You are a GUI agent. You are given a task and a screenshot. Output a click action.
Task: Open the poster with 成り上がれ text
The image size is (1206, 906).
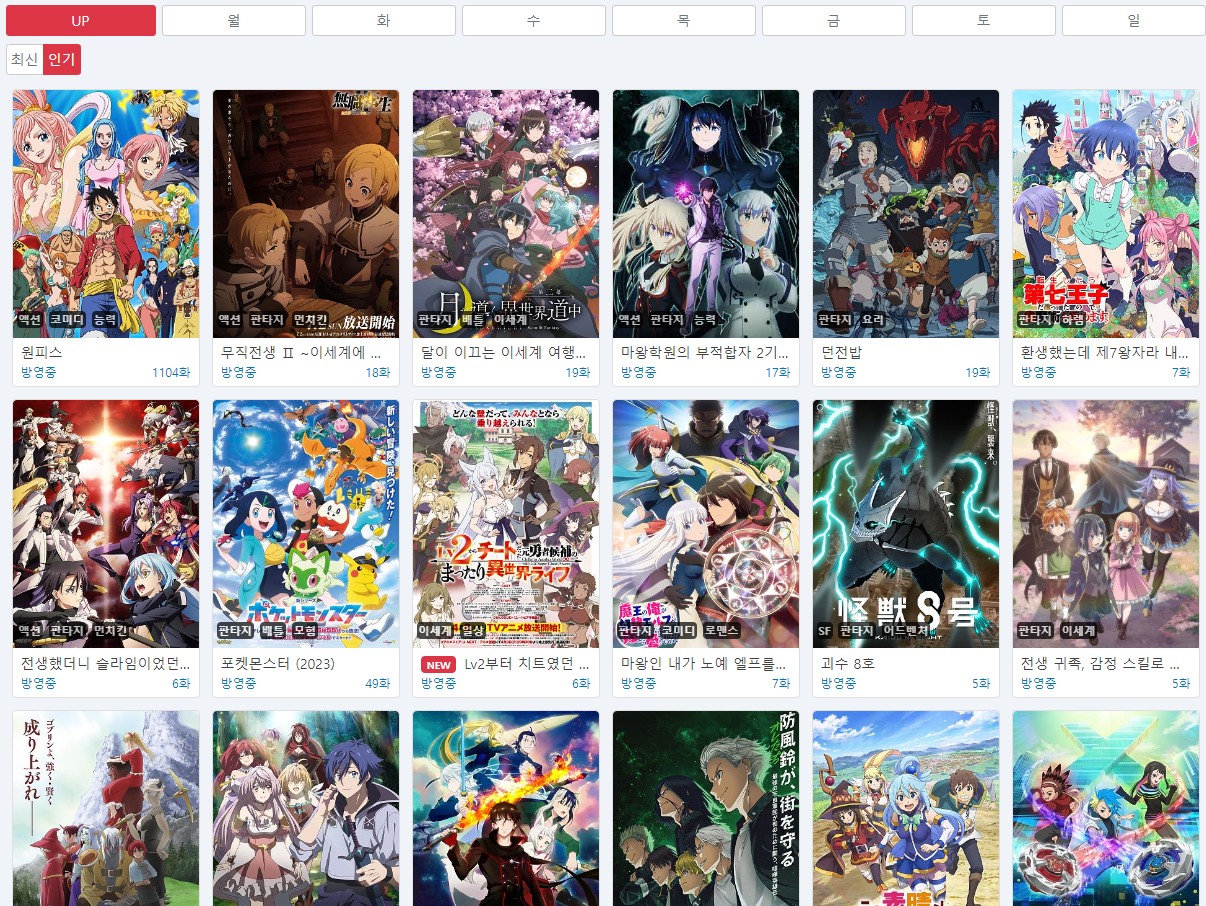coord(106,808)
